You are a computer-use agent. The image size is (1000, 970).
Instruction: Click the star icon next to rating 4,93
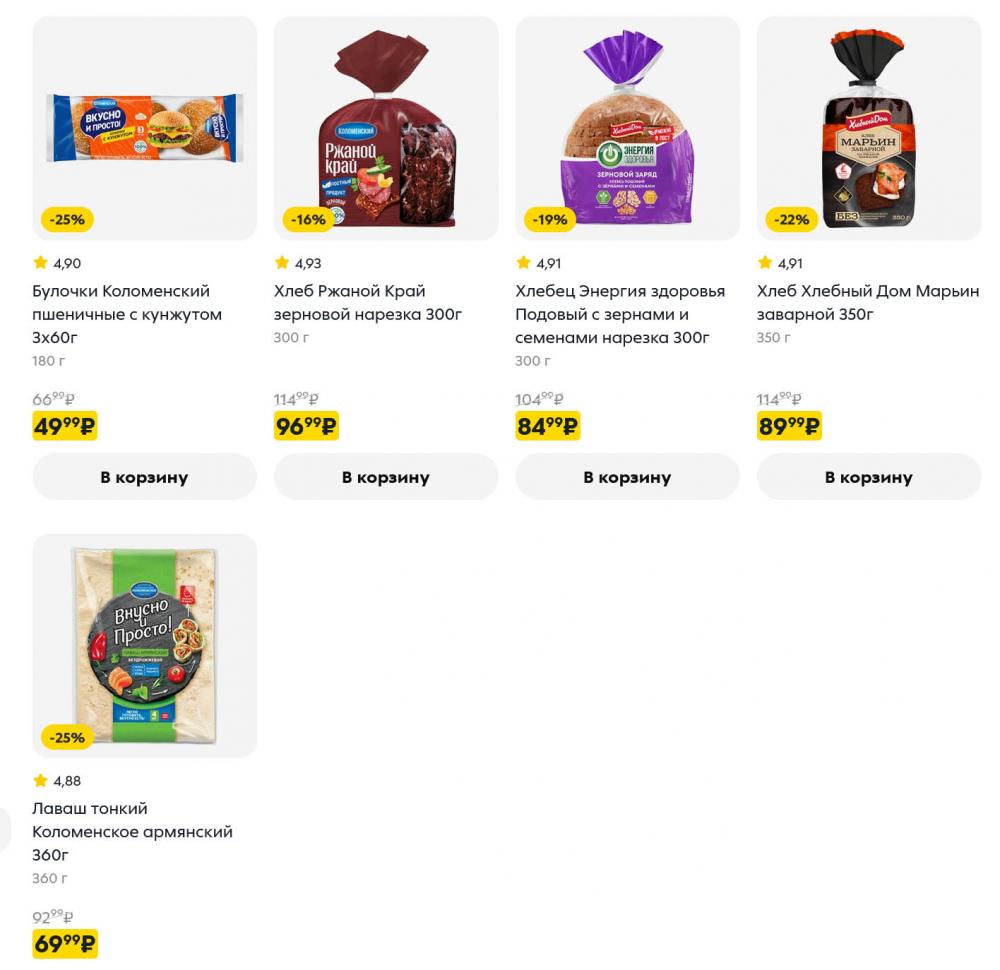tap(280, 262)
